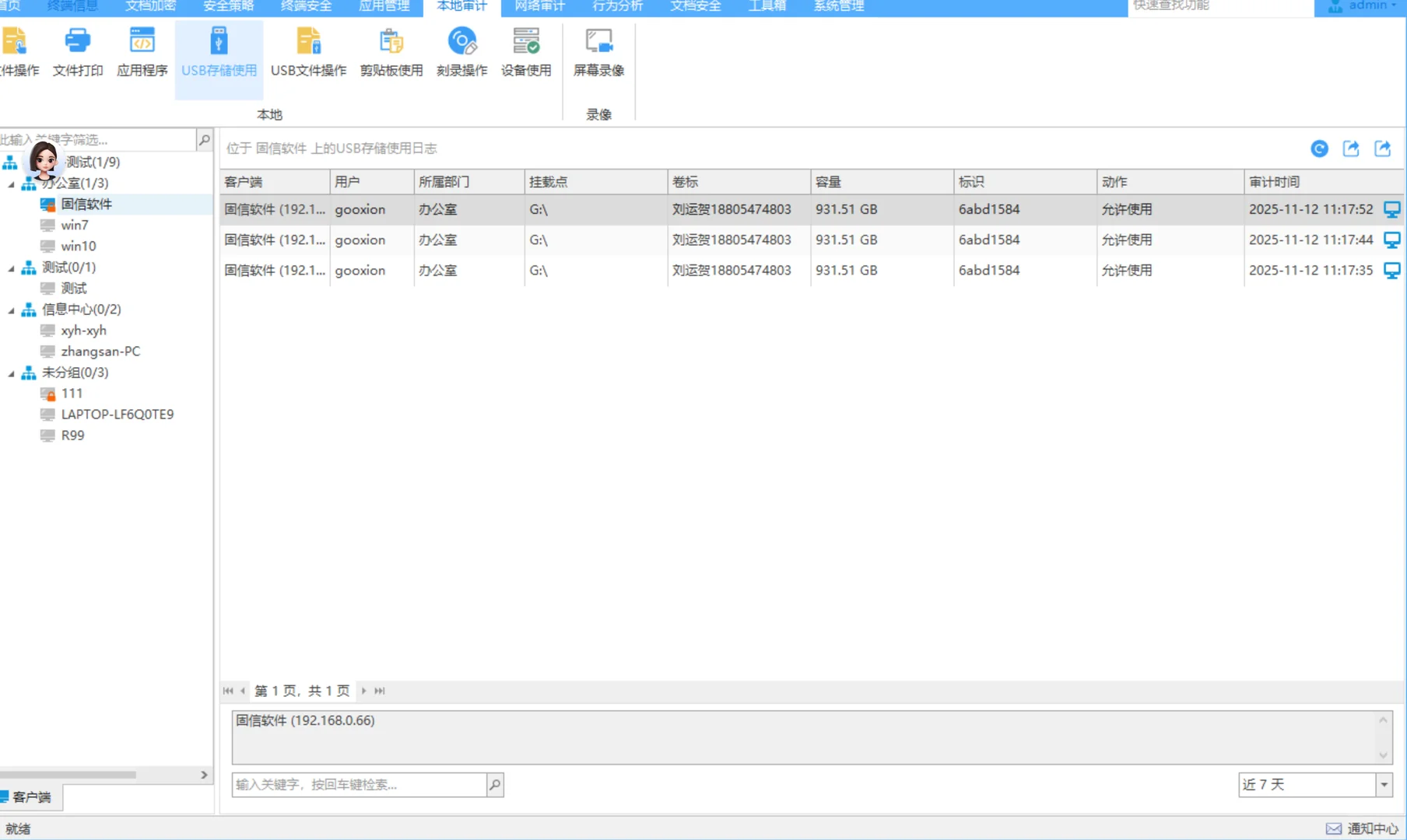Select the xyh-xyh client in the tree
1407x840 pixels.
pyautogui.click(x=84, y=331)
